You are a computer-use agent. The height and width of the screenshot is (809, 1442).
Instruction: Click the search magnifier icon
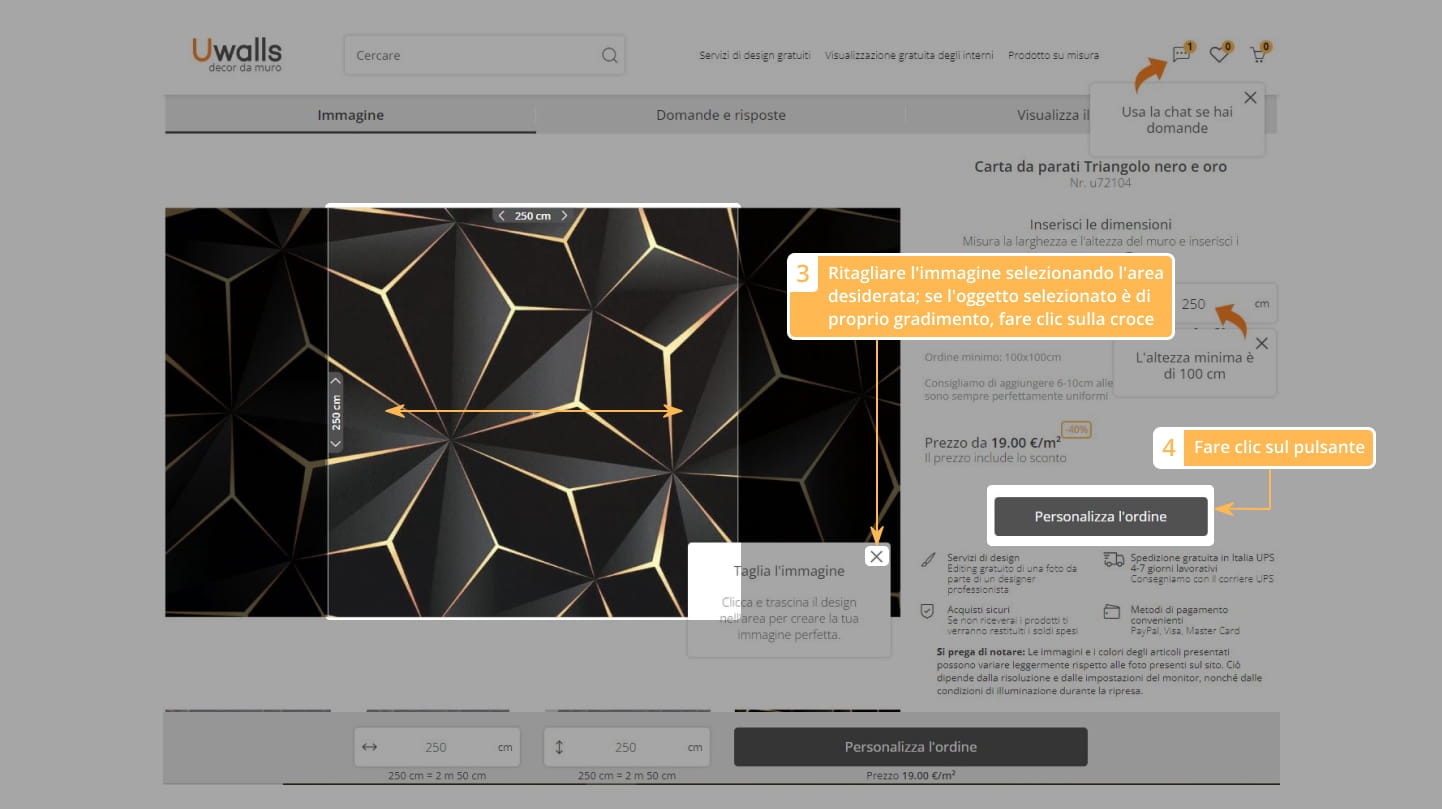click(609, 56)
